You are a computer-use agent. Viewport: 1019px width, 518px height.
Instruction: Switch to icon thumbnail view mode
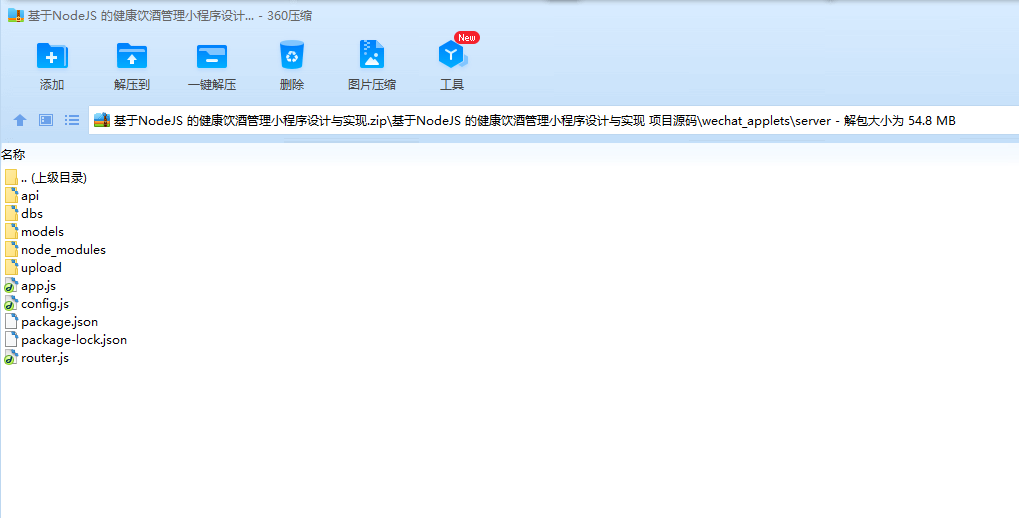tap(45, 120)
